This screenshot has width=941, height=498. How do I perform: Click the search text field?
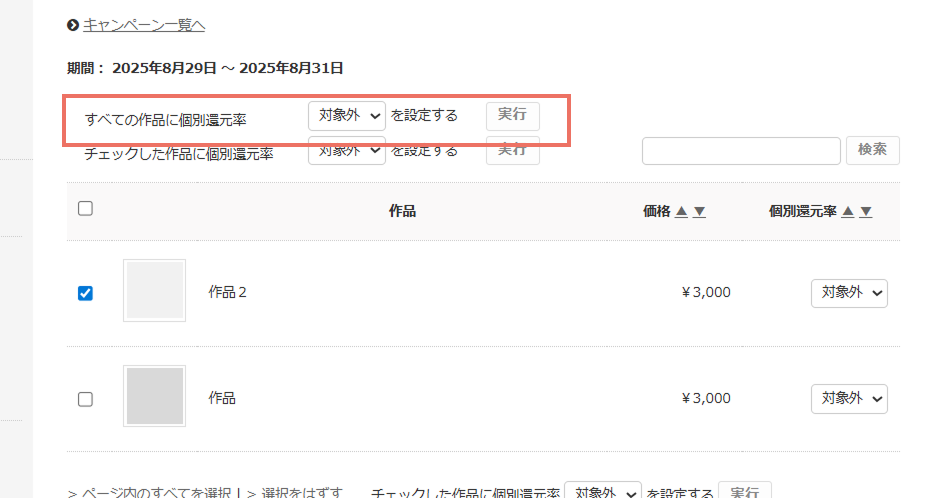[x=740, y=150]
